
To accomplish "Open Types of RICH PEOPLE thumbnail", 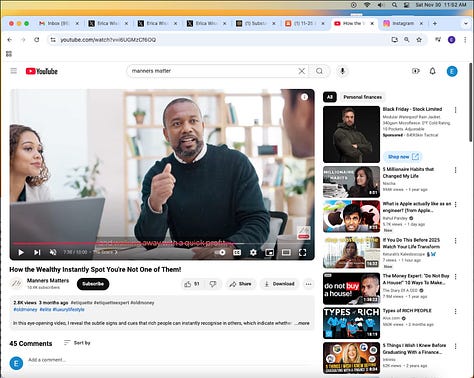I will click(351, 323).
